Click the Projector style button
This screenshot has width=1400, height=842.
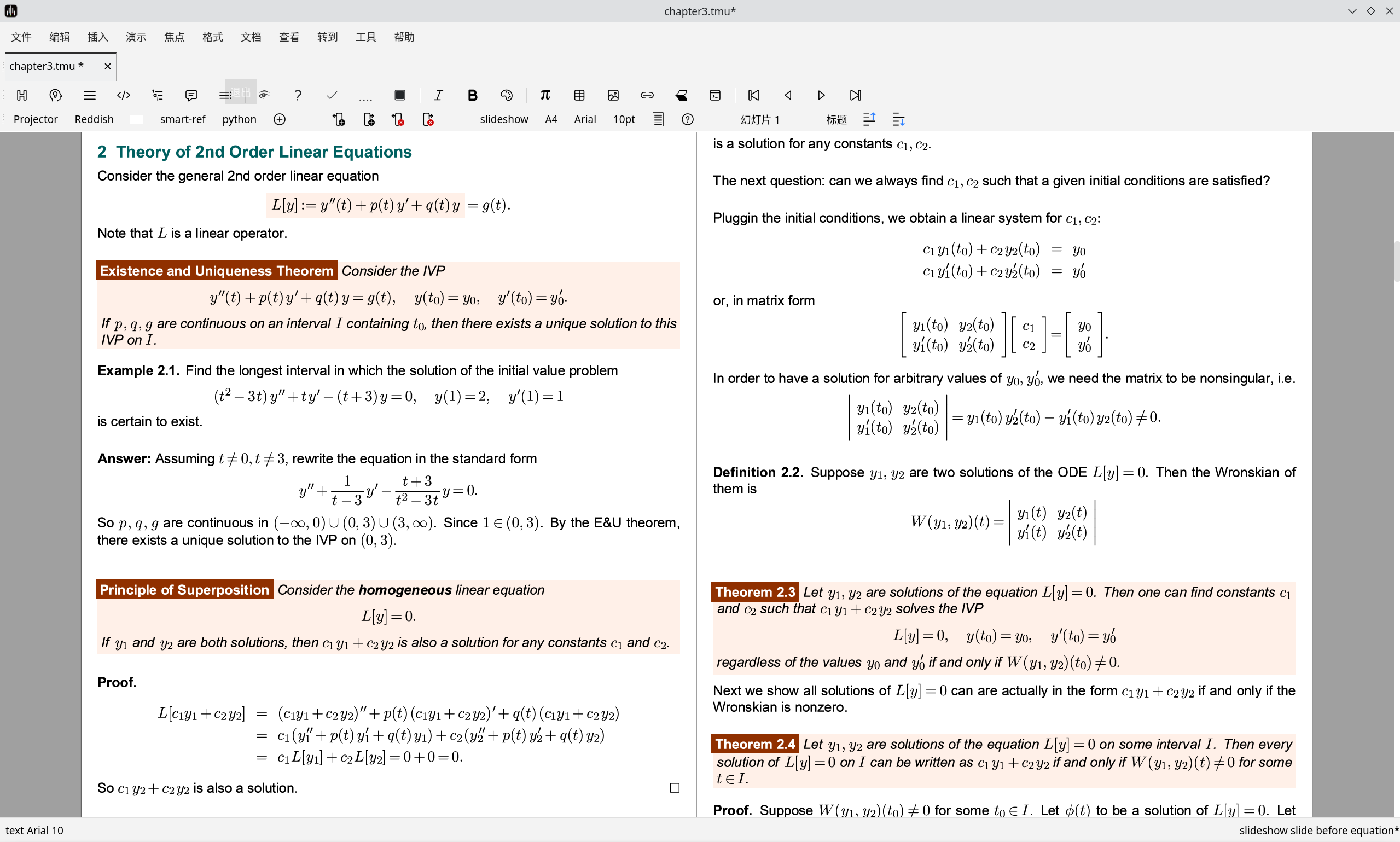(x=35, y=119)
